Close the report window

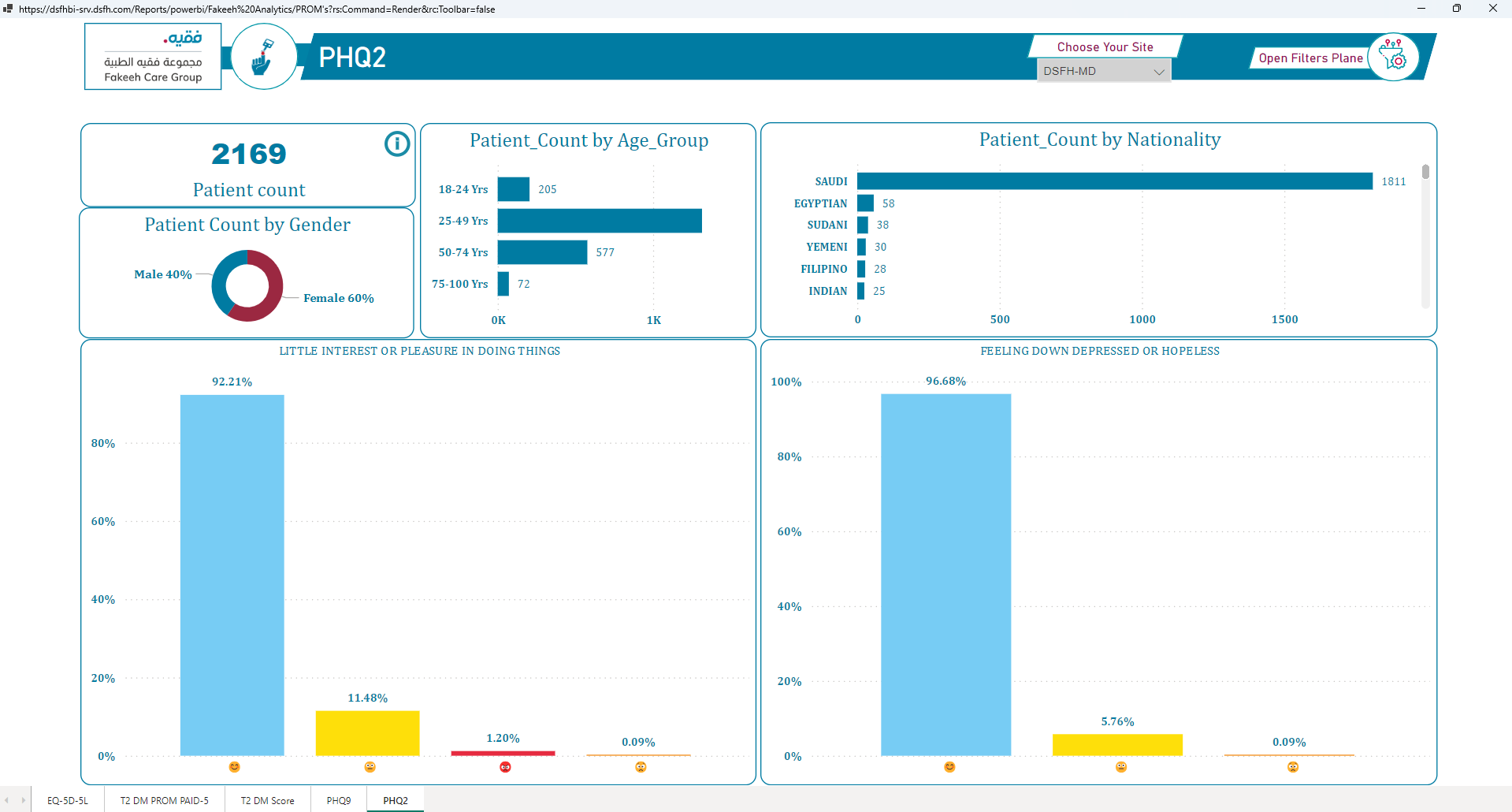point(1493,9)
